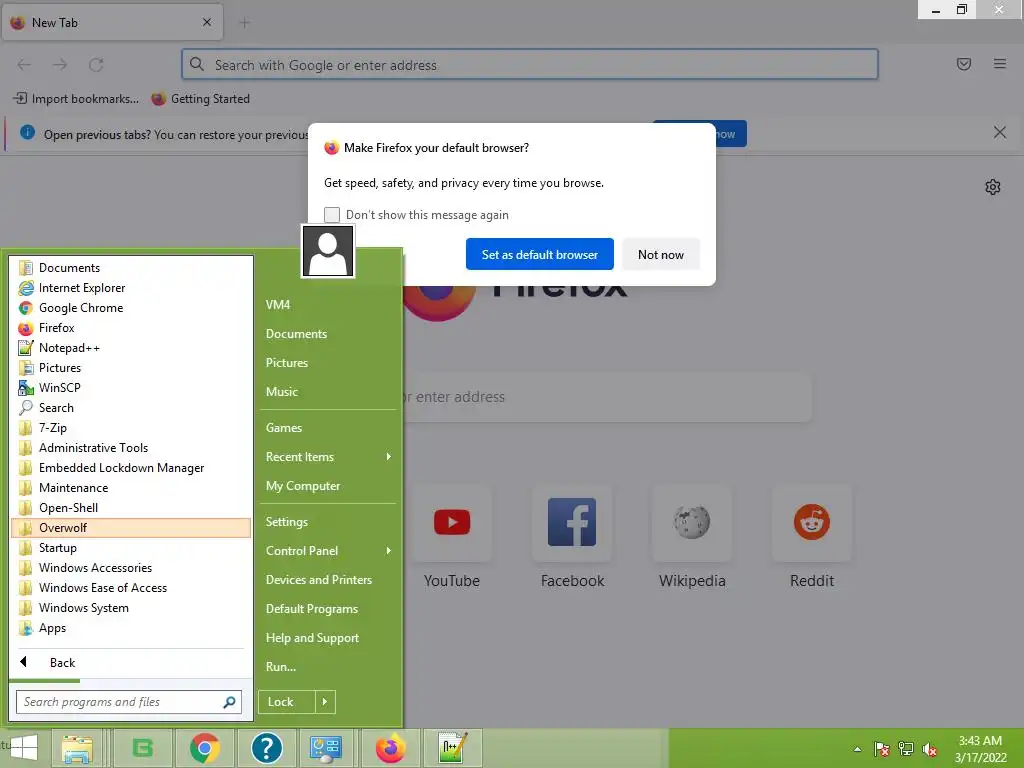Open Settings from the Start menu

coord(328,522)
